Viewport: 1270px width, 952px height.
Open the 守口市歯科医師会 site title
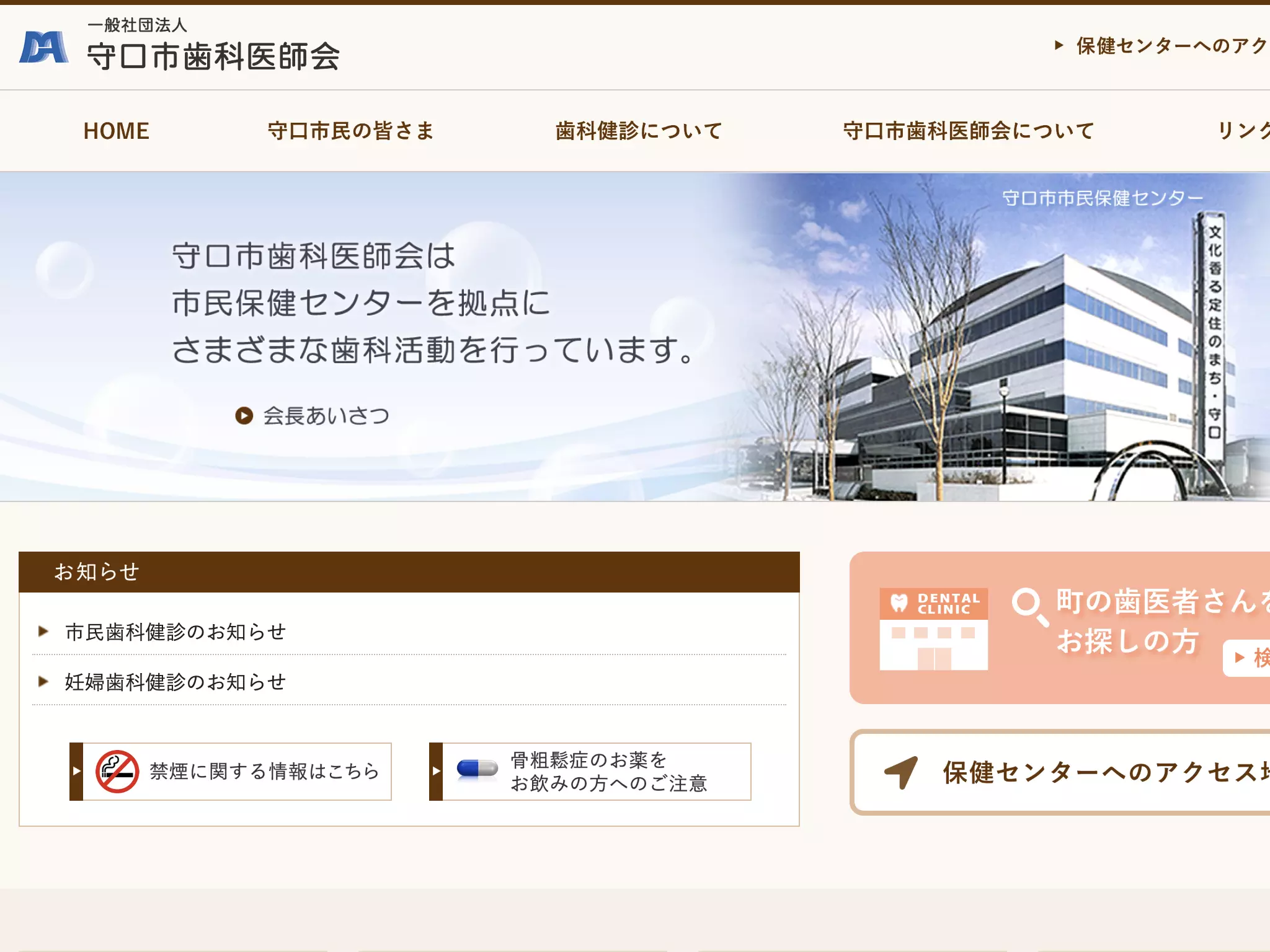click(213, 56)
